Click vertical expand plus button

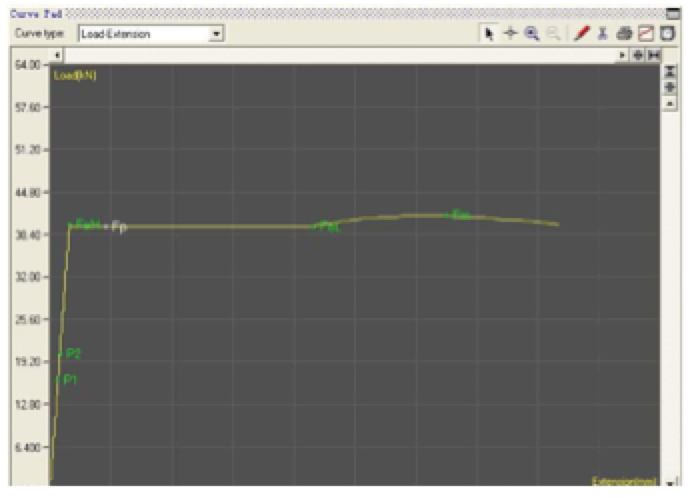670,88
